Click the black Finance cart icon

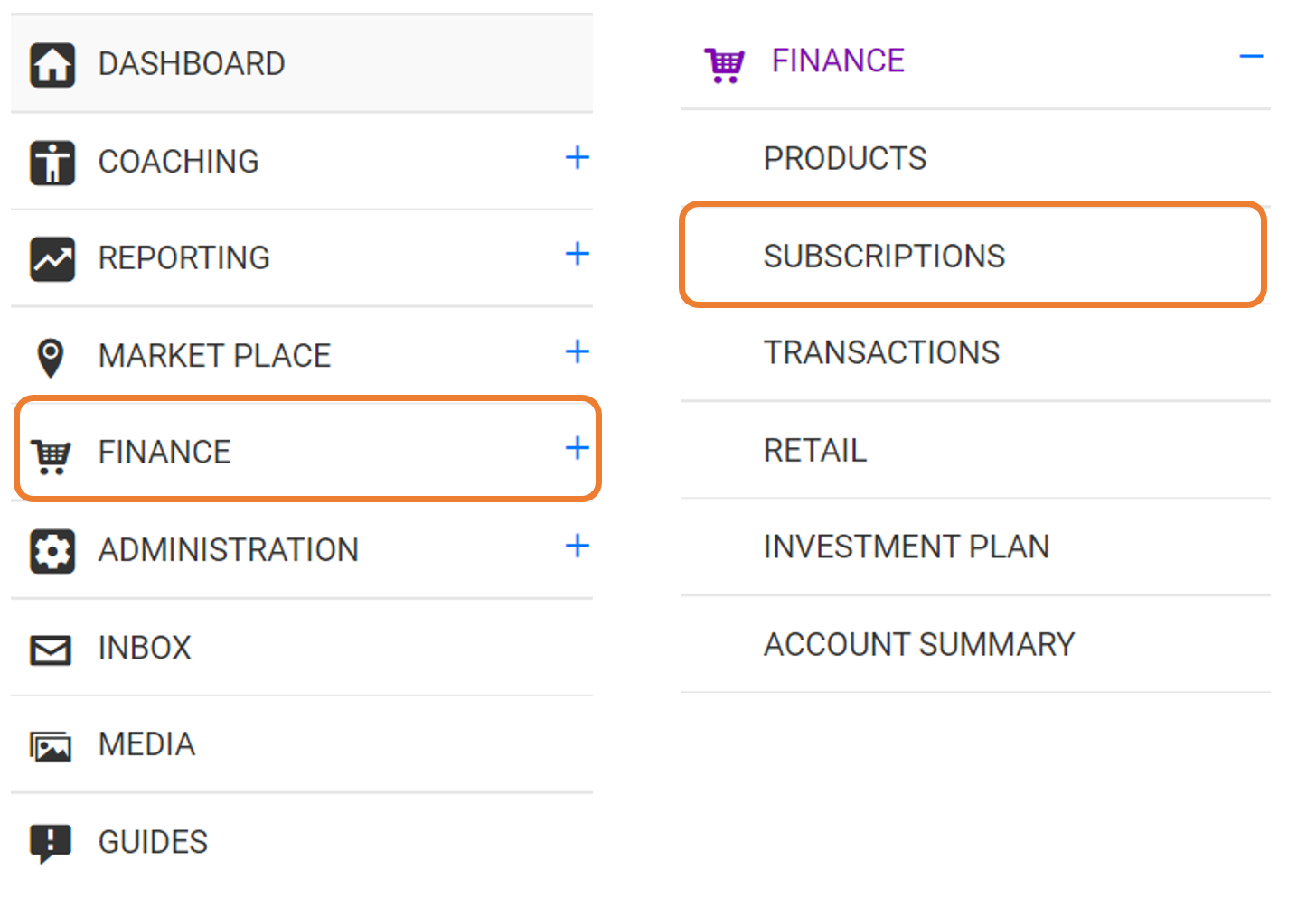52,455
